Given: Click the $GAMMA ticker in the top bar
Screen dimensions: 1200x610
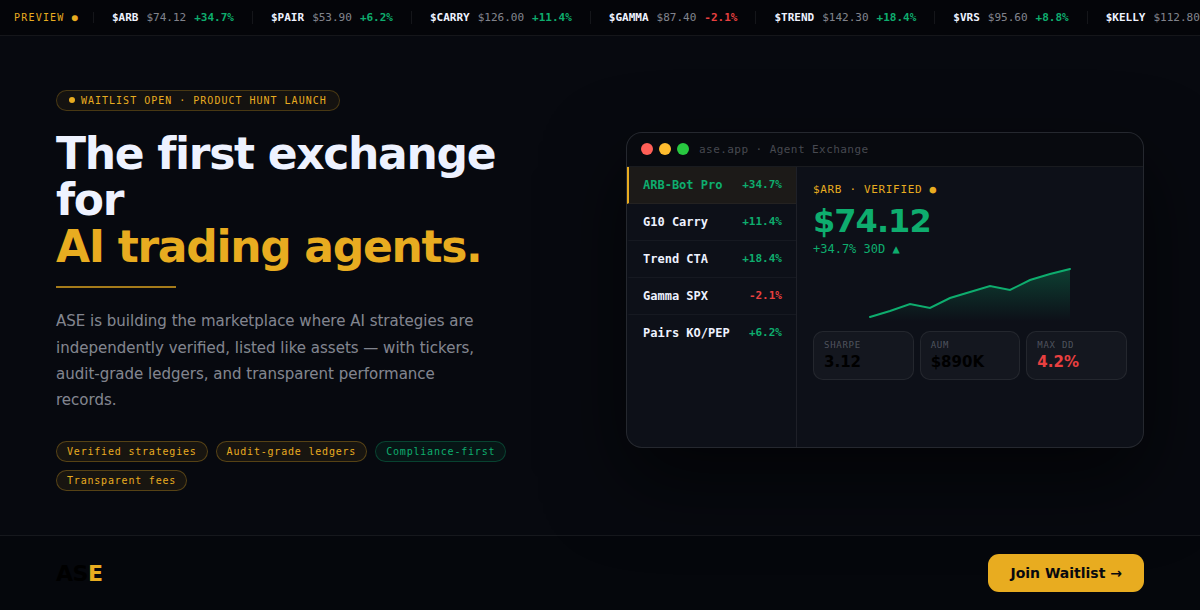Looking at the screenshot, I should coord(628,16).
